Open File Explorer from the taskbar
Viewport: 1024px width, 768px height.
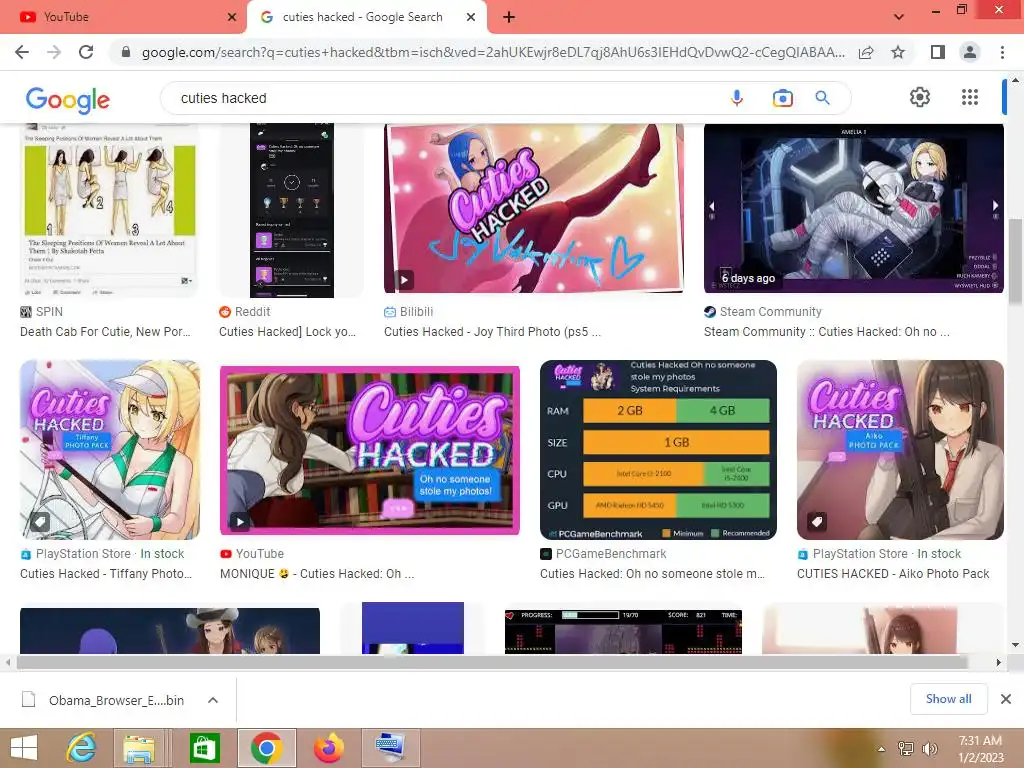tap(139, 748)
